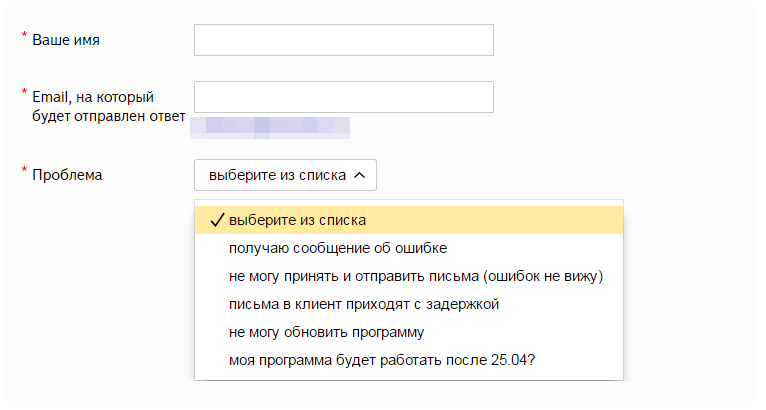This screenshot has height=410, width=766.
Task: Click into the Email input field
Action: 343,97
